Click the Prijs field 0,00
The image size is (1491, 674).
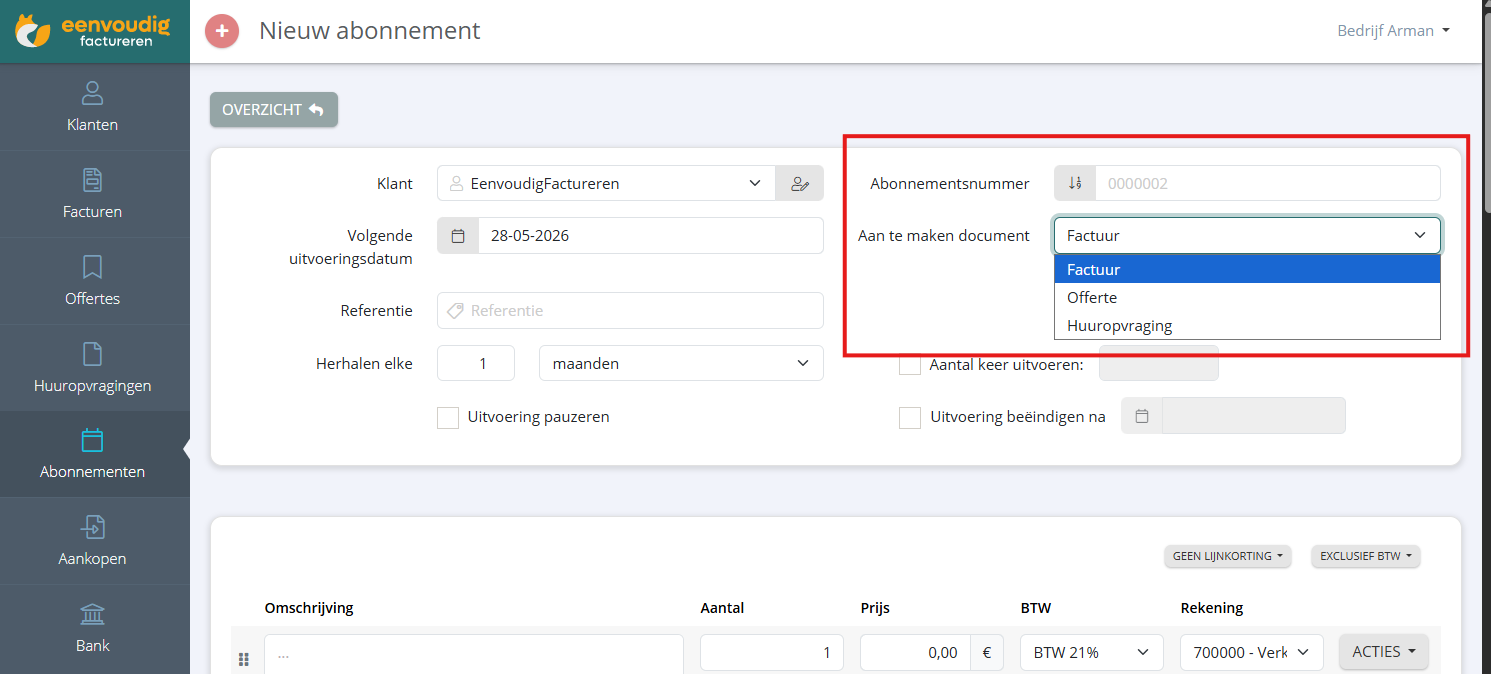pos(917,653)
